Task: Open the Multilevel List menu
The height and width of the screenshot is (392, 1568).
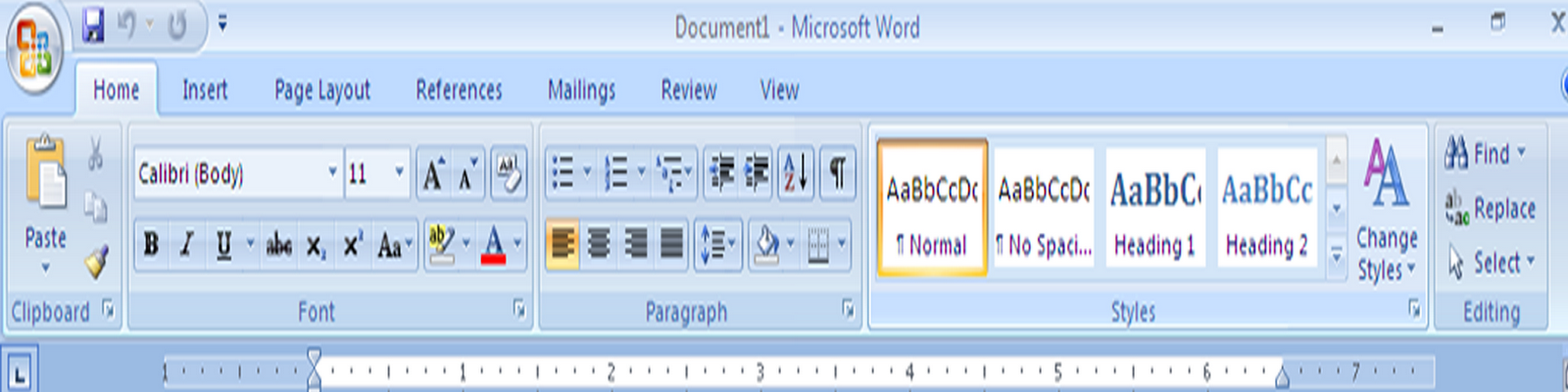Action: [674, 174]
